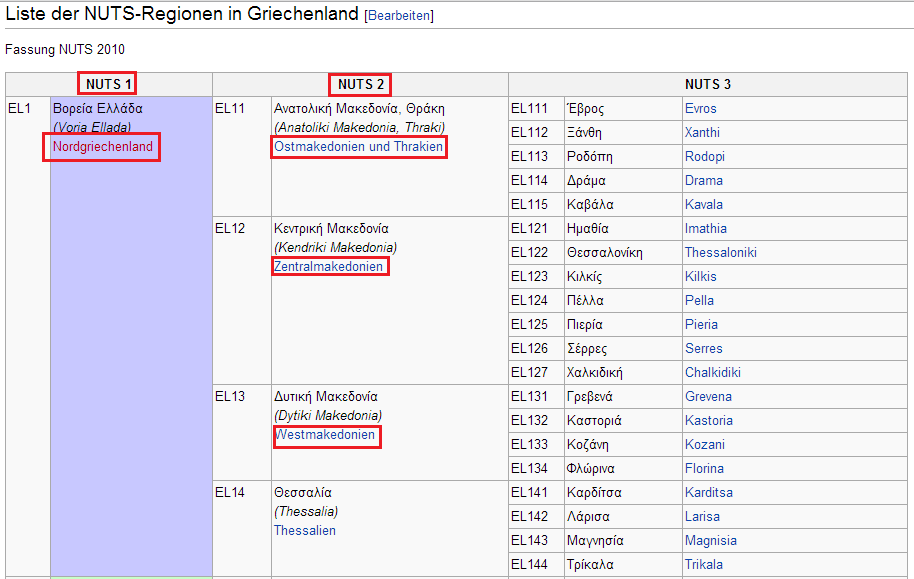Open the Nordgriechenland link
This screenshot has height=579, width=914.
(103, 146)
